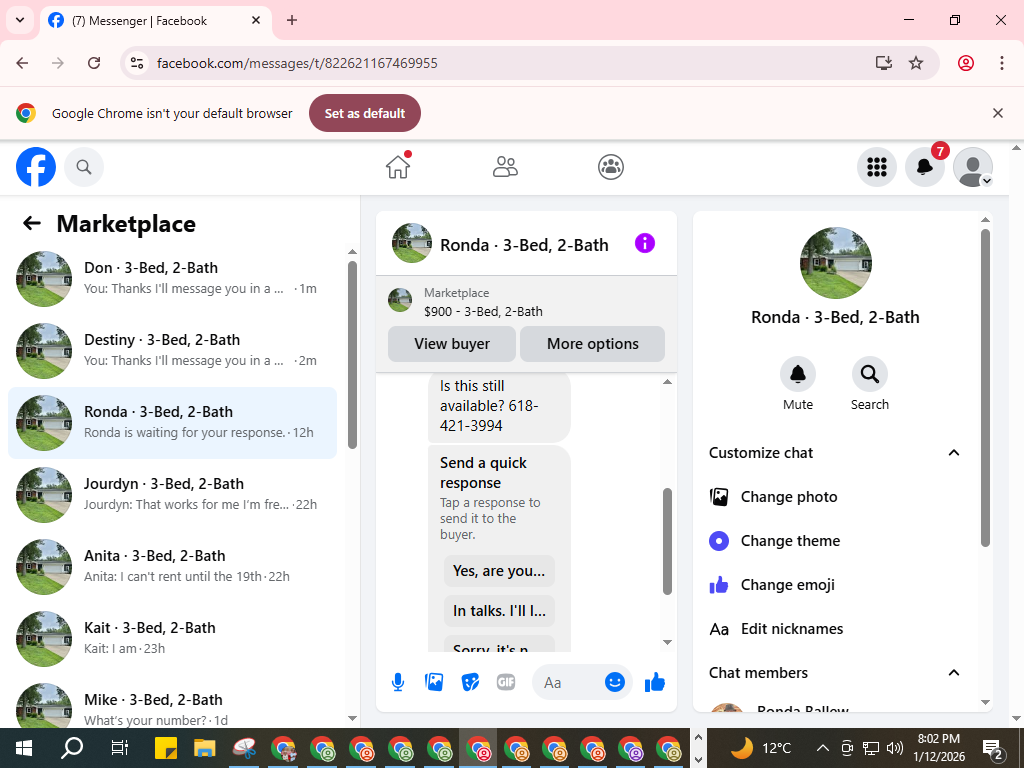Click the View buyer button
Image resolution: width=1024 pixels, height=768 pixels.
click(x=452, y=344)
